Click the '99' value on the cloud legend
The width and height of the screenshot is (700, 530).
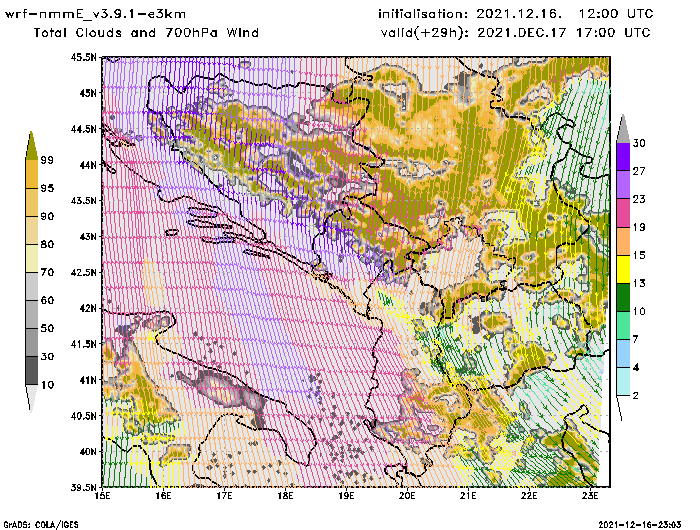coord(46,160)
